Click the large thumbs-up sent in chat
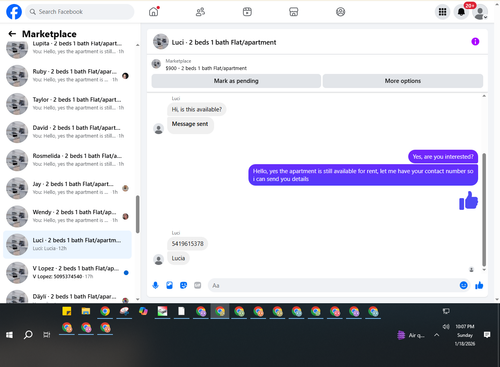 coord(468,201)
